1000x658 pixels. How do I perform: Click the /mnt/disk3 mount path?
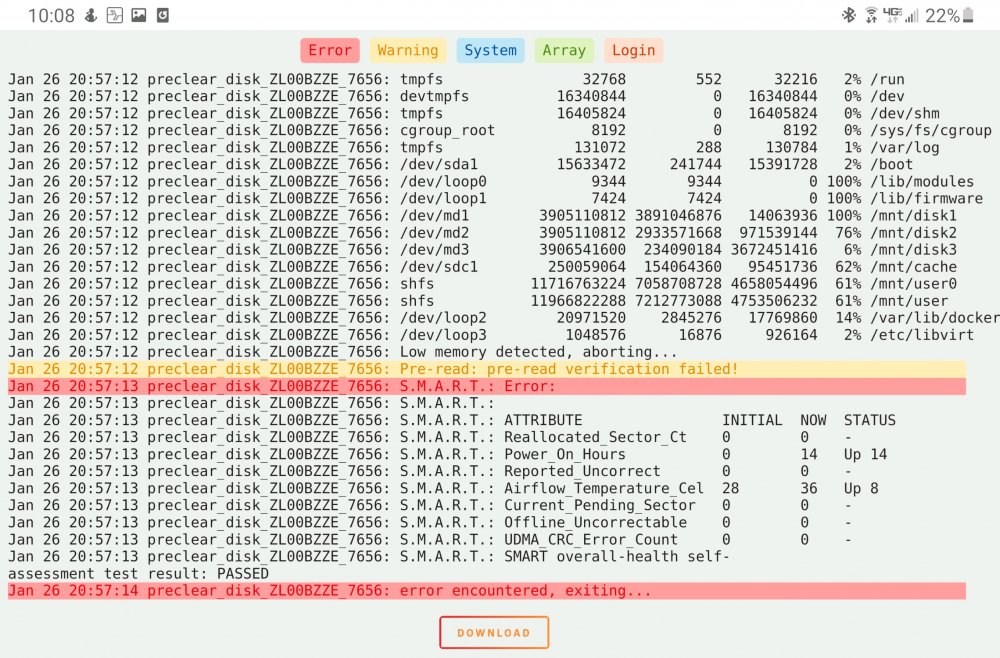tap(913, 250)
